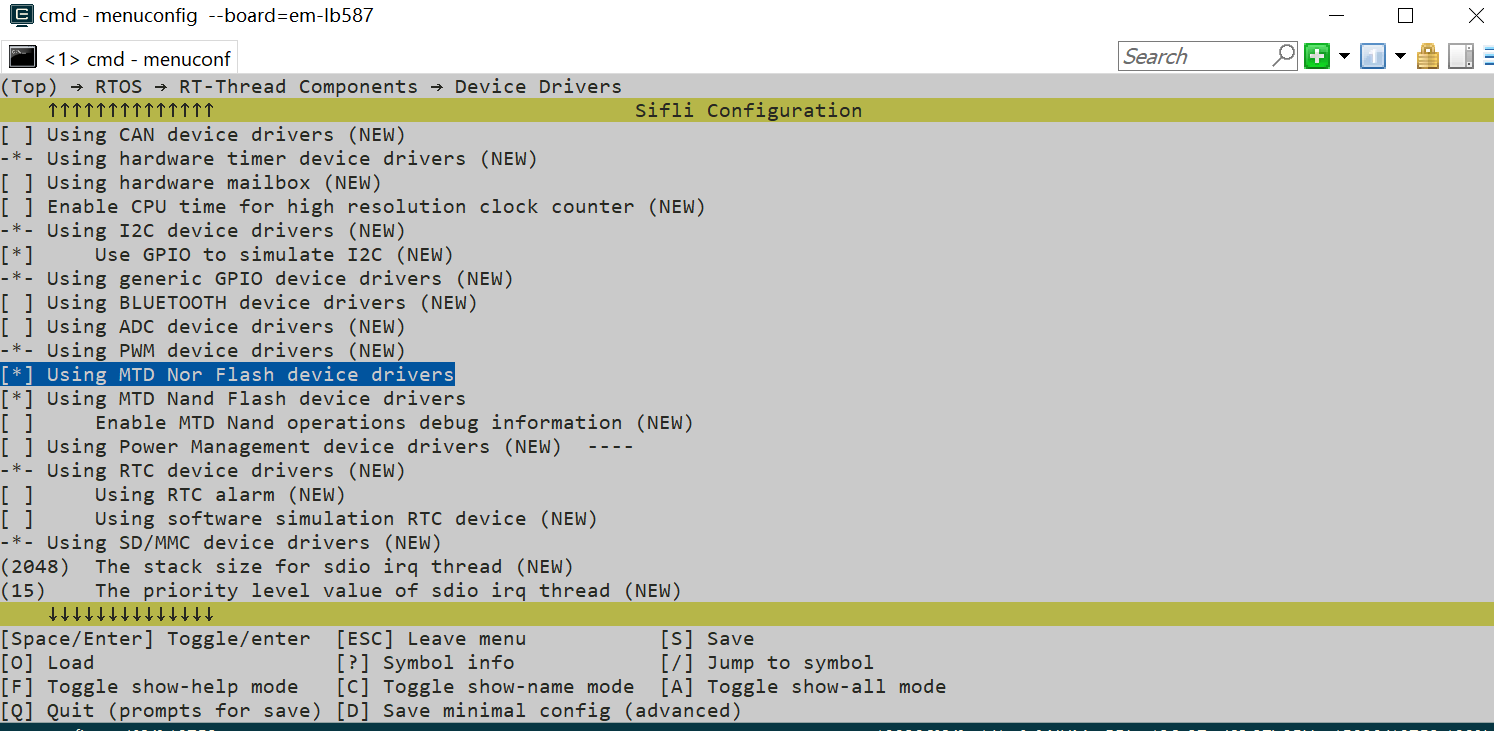Click the active console number icon
Viewport: 1494px width, 731px height.
tap(1373, 56)
